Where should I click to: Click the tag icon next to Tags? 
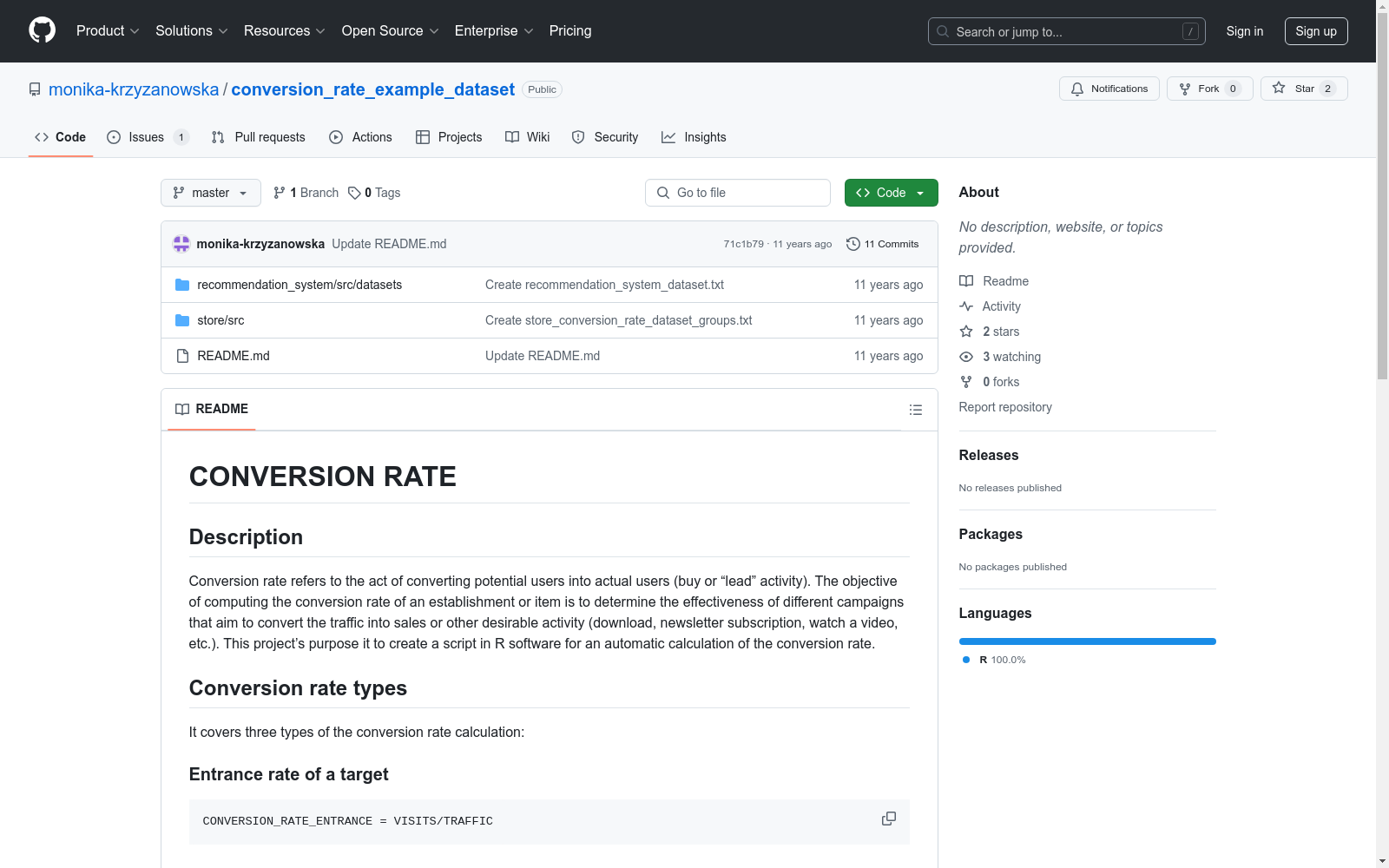click(x=354, y=193)
